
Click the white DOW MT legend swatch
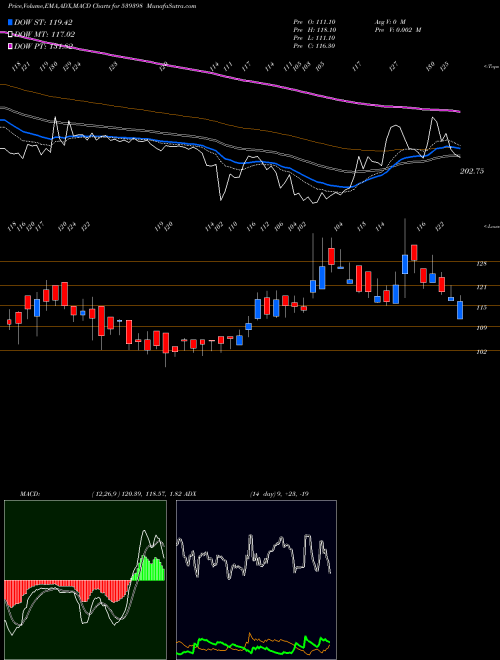pyautogui.click(x=10, y=34)
